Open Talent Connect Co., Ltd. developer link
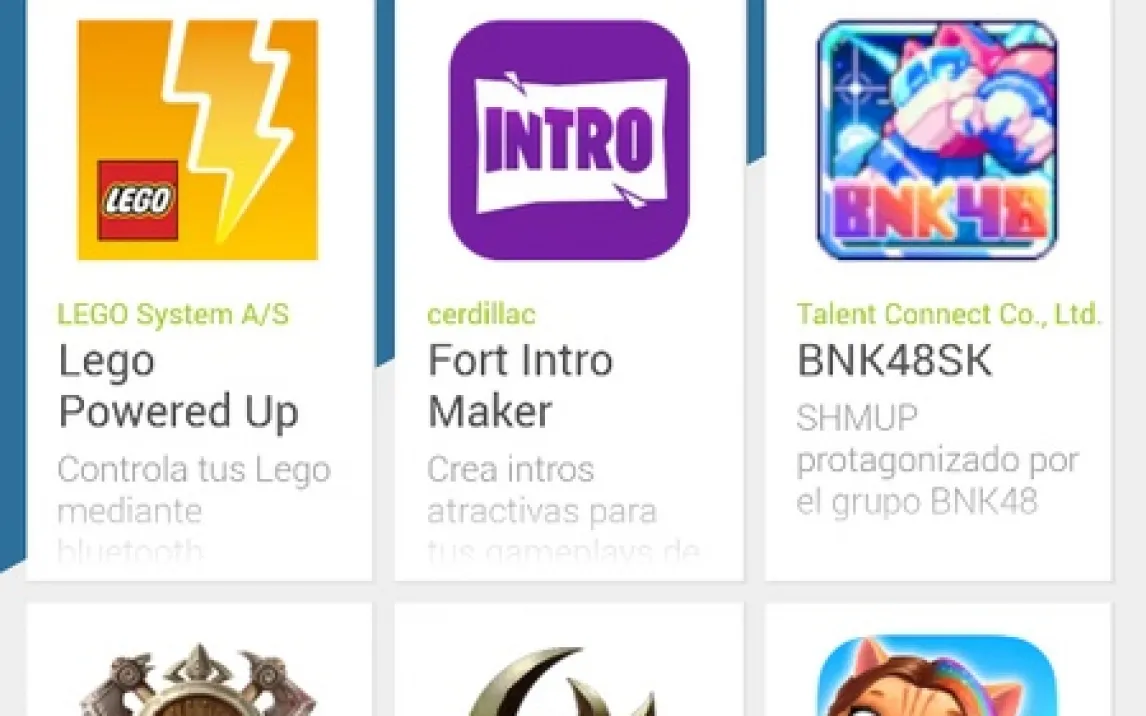This screenshot has height=716, width=1146. tap(949, 314)
